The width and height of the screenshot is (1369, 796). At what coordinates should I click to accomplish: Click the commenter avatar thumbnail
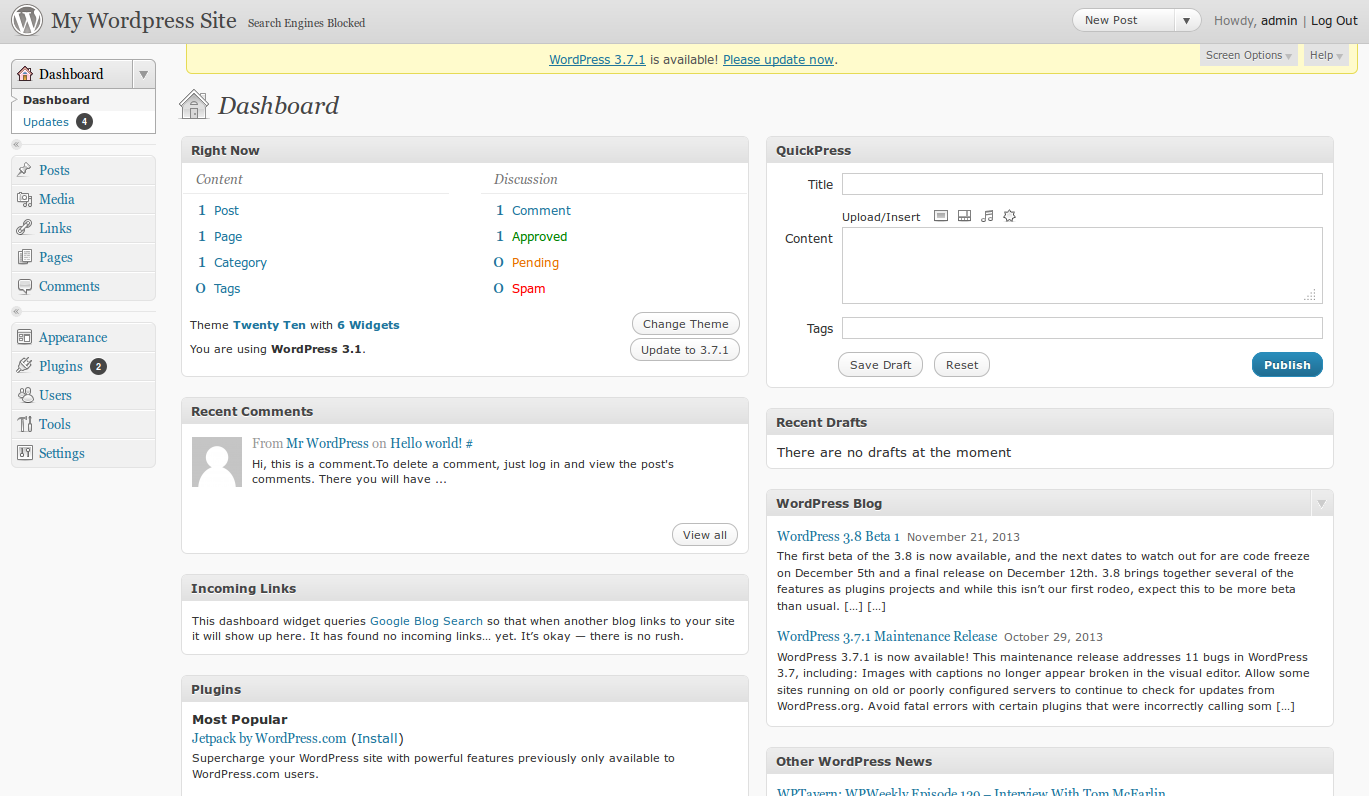click(x=217, y=462)
